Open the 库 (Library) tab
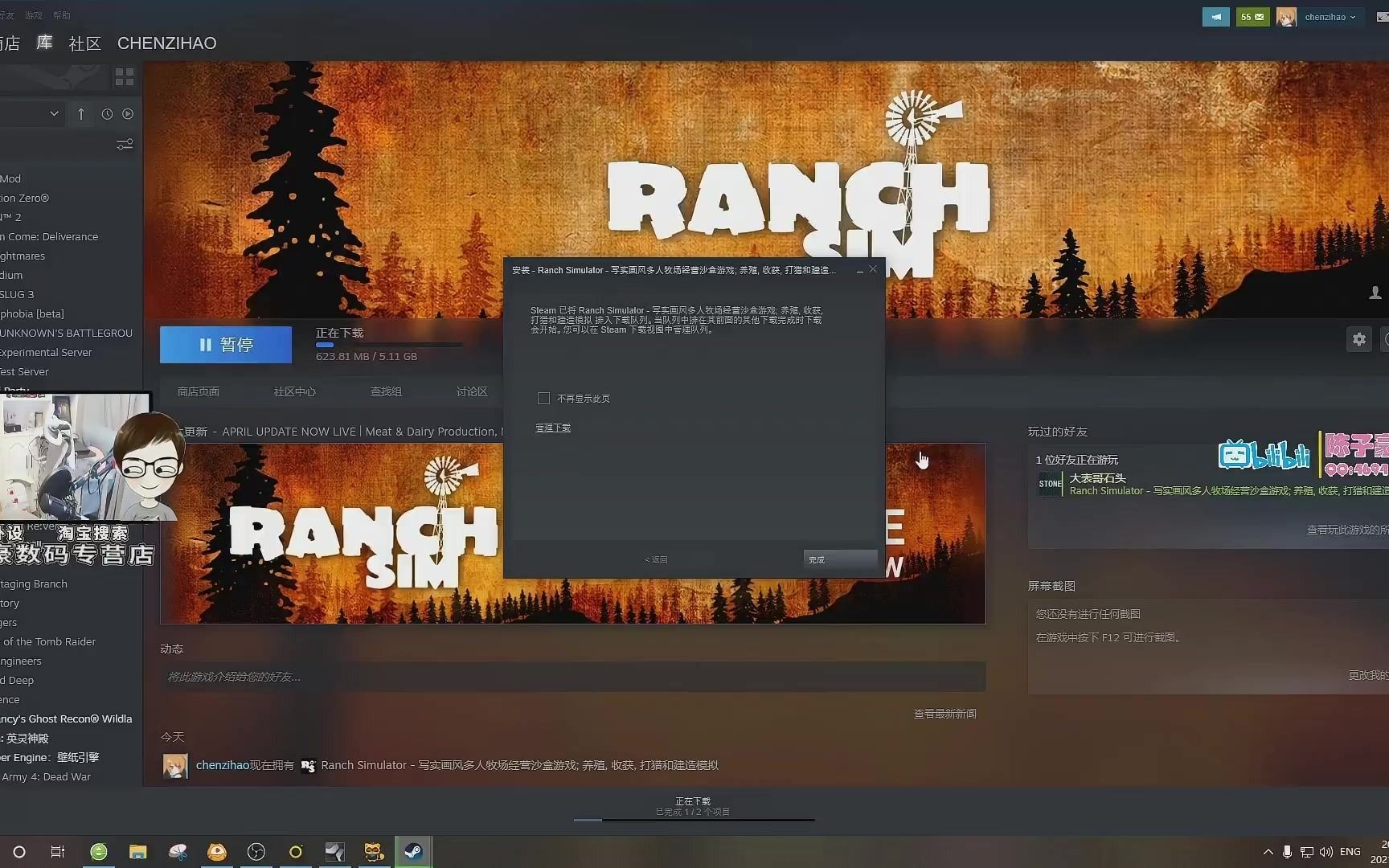This screenshot has height=868, width=1389. (44, 43)
